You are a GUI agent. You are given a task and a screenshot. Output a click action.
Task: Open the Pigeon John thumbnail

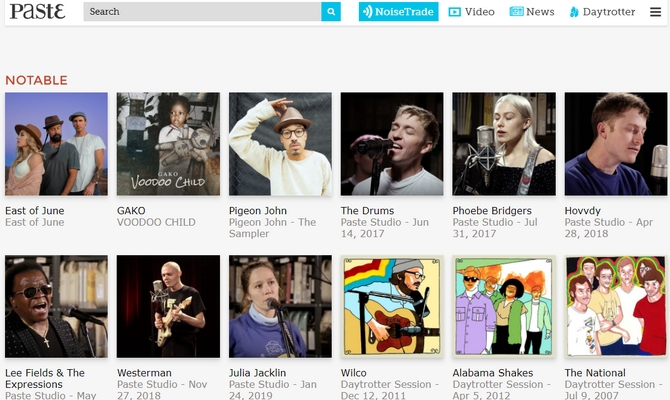coord(280,144)
